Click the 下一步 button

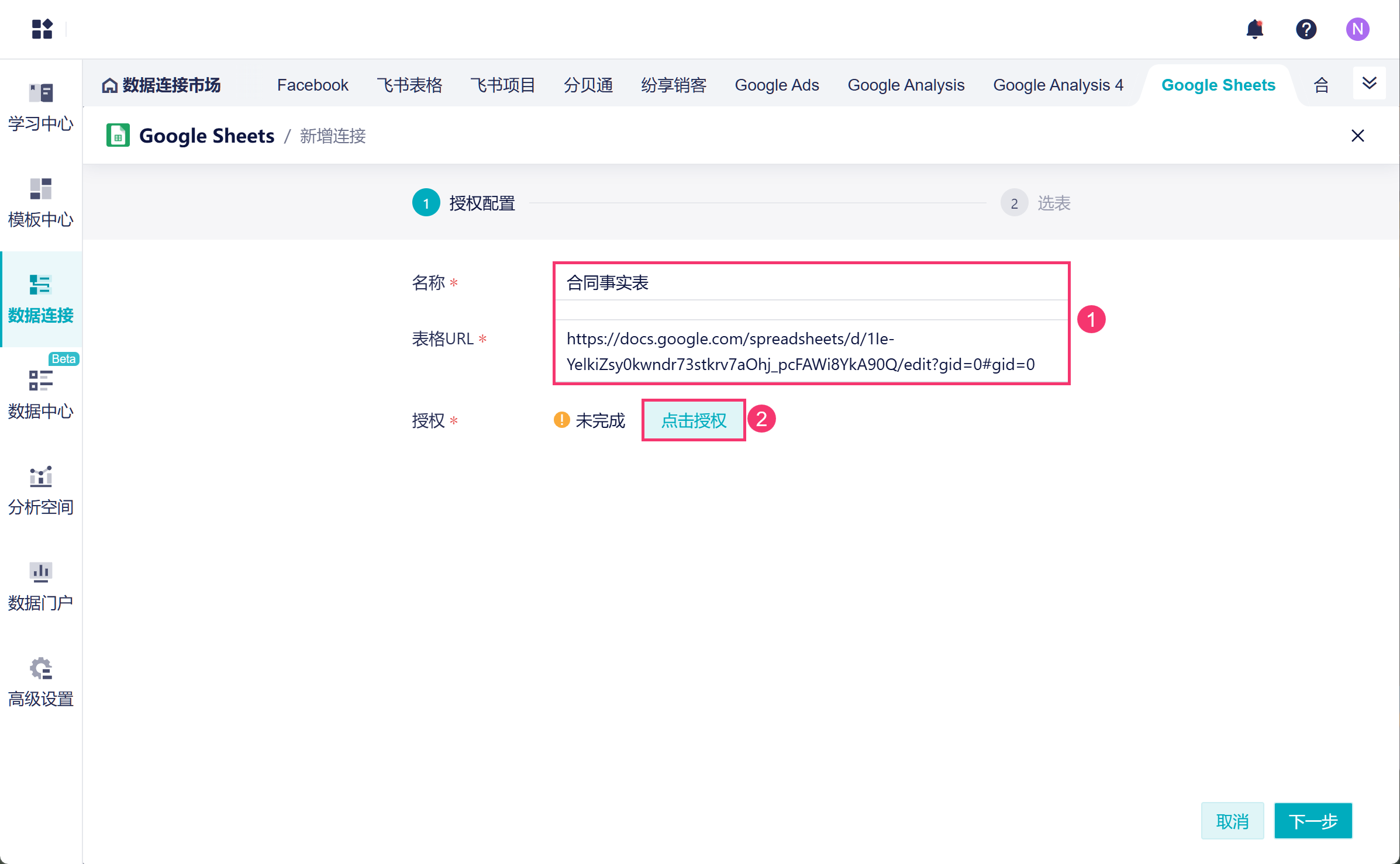coord(1313,821)
